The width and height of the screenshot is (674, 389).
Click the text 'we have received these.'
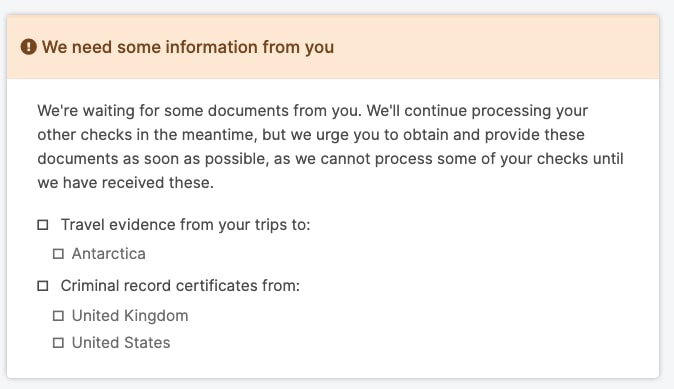(126, 183)
